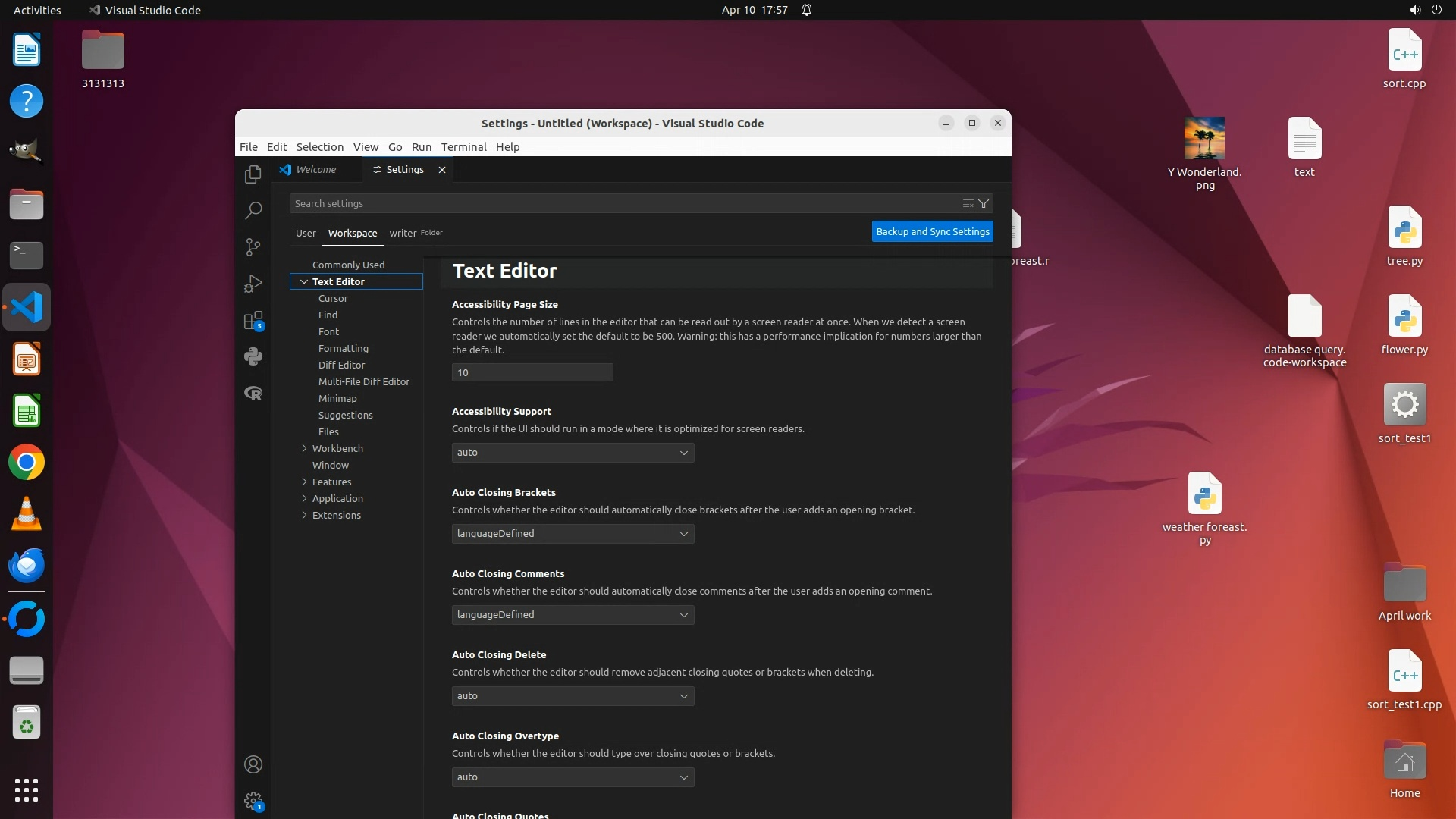
Task: Click the filter settings funnel icon
Action: click(x=984, y=203)
